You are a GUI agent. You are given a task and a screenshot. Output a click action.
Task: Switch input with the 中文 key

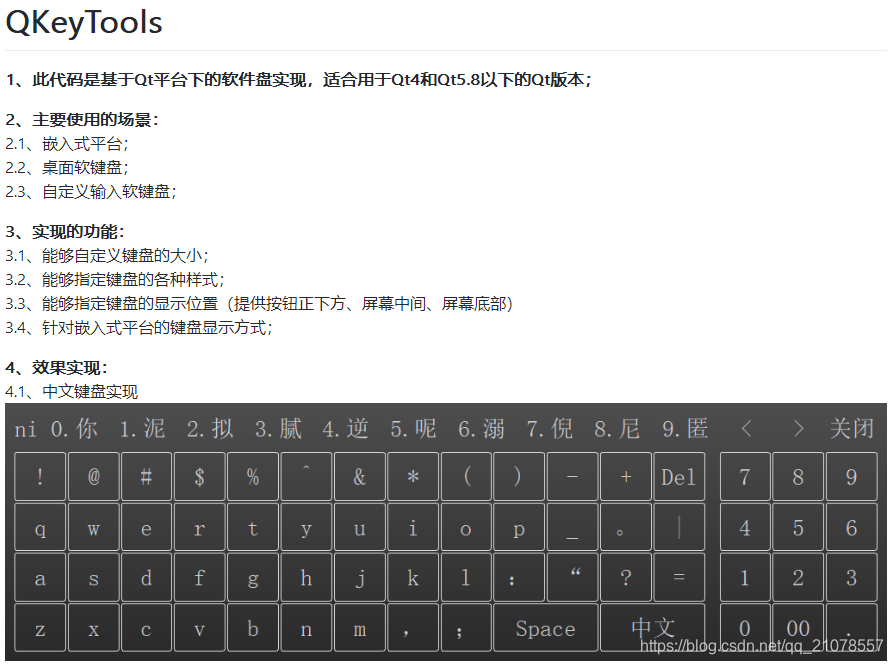coord(652,627)
